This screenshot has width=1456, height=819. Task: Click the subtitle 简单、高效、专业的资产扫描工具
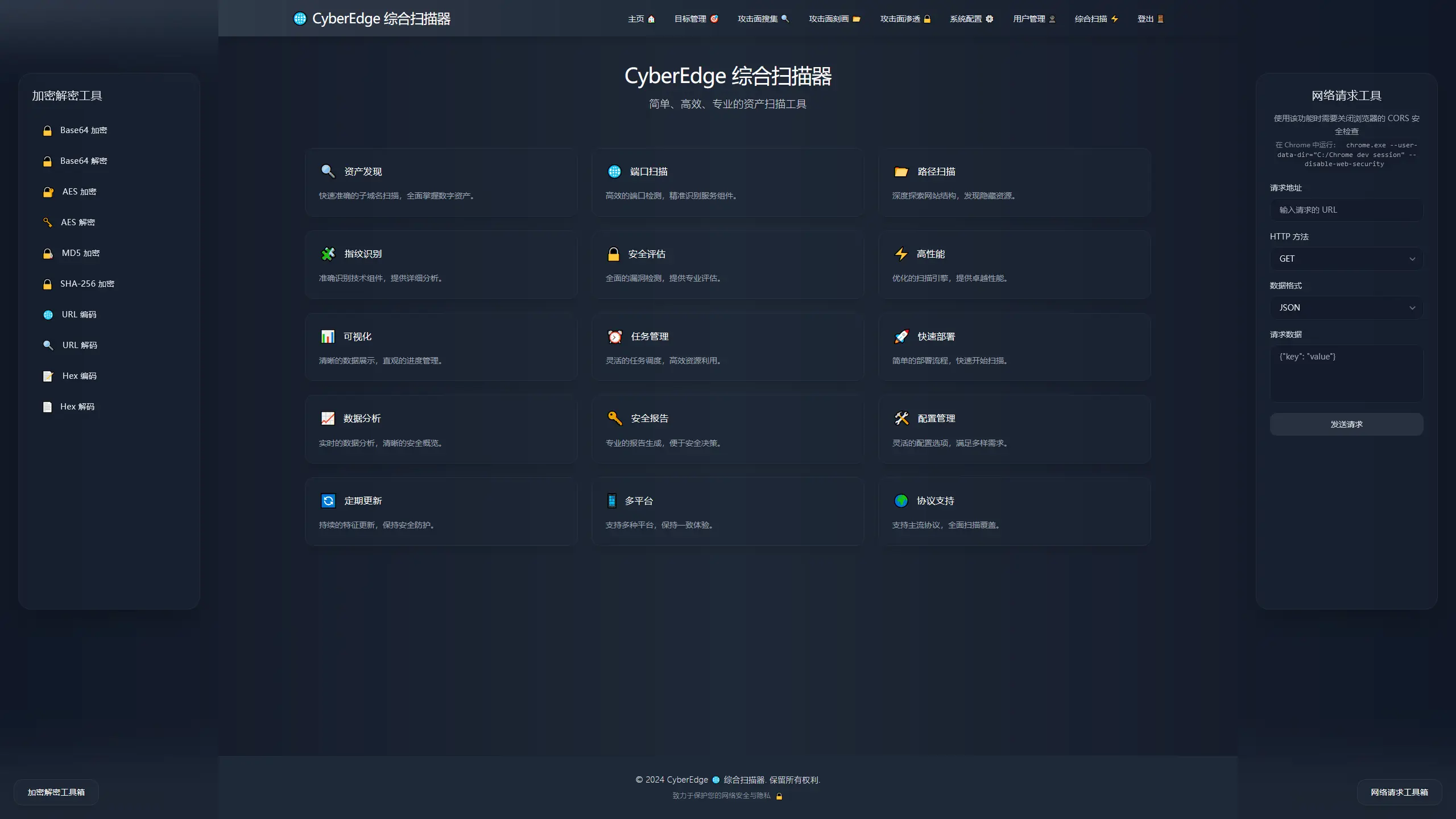pos(727,104)
